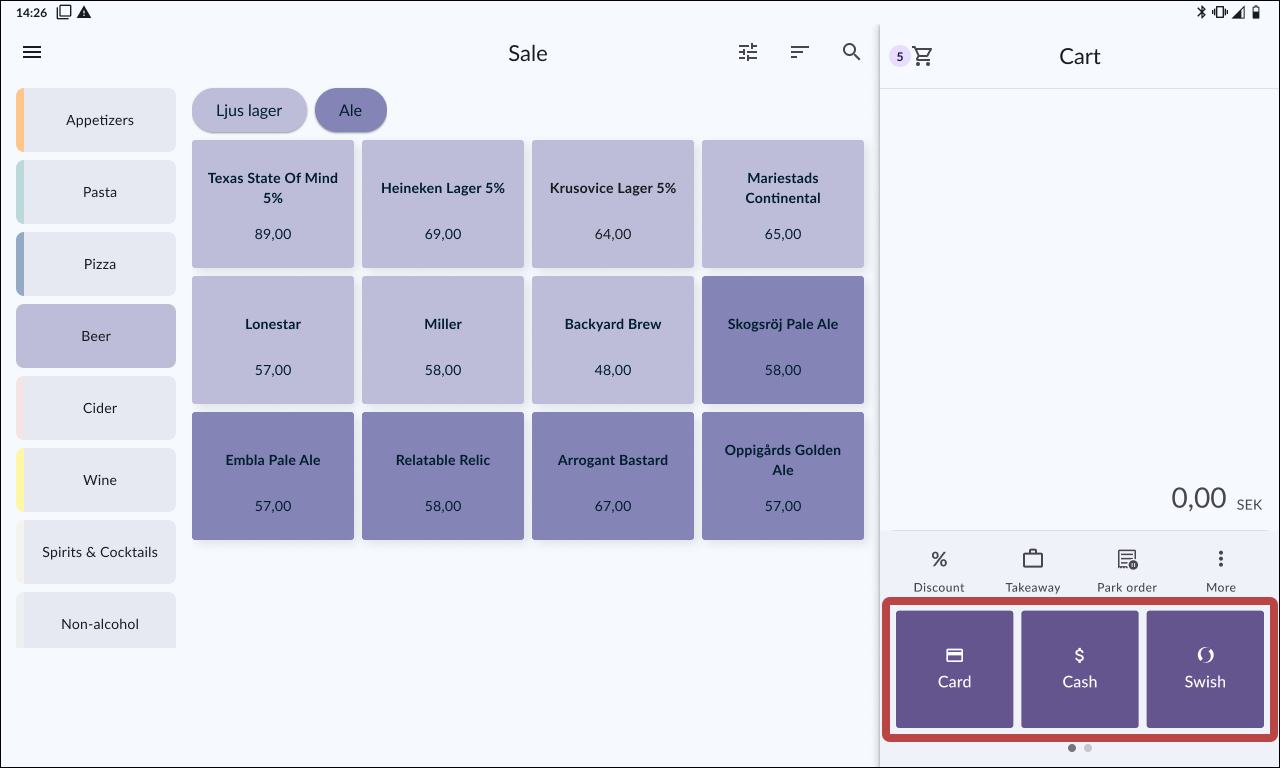The image size is (1280, 768).
Task: Toggle the Ljus lager filter chip
Action: (249, 110)
